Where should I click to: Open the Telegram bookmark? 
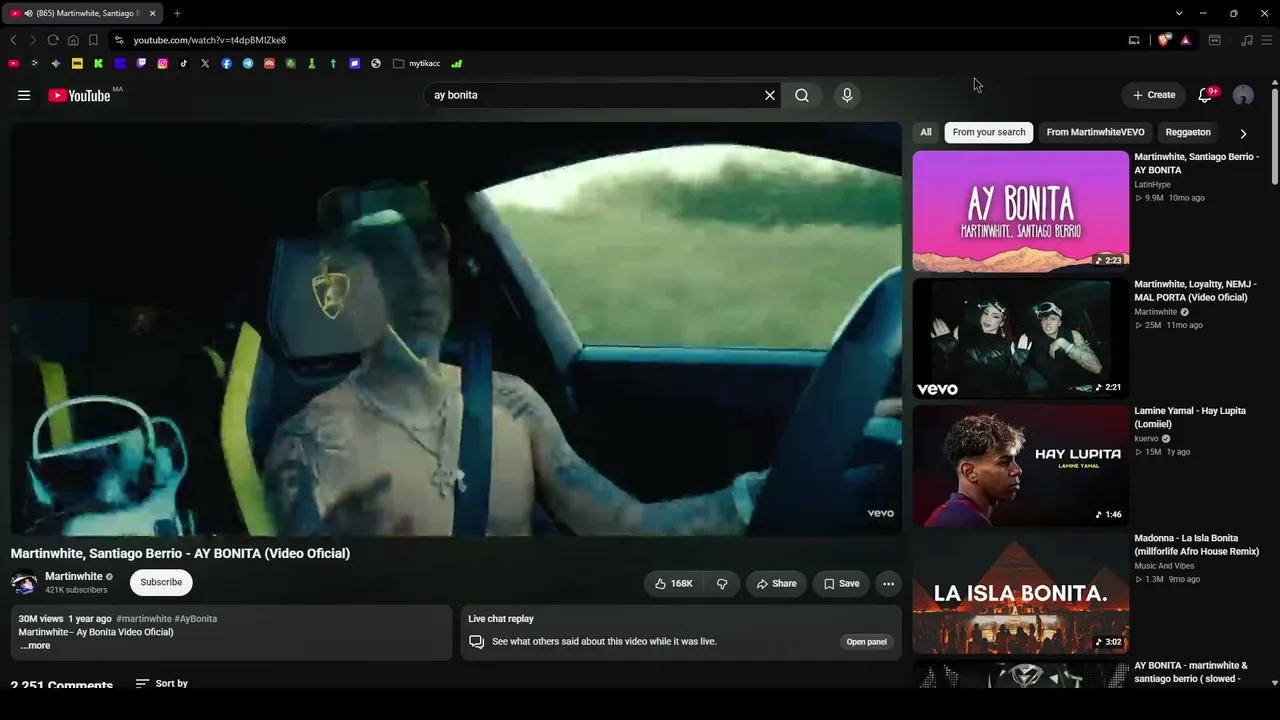pos(248,63)
